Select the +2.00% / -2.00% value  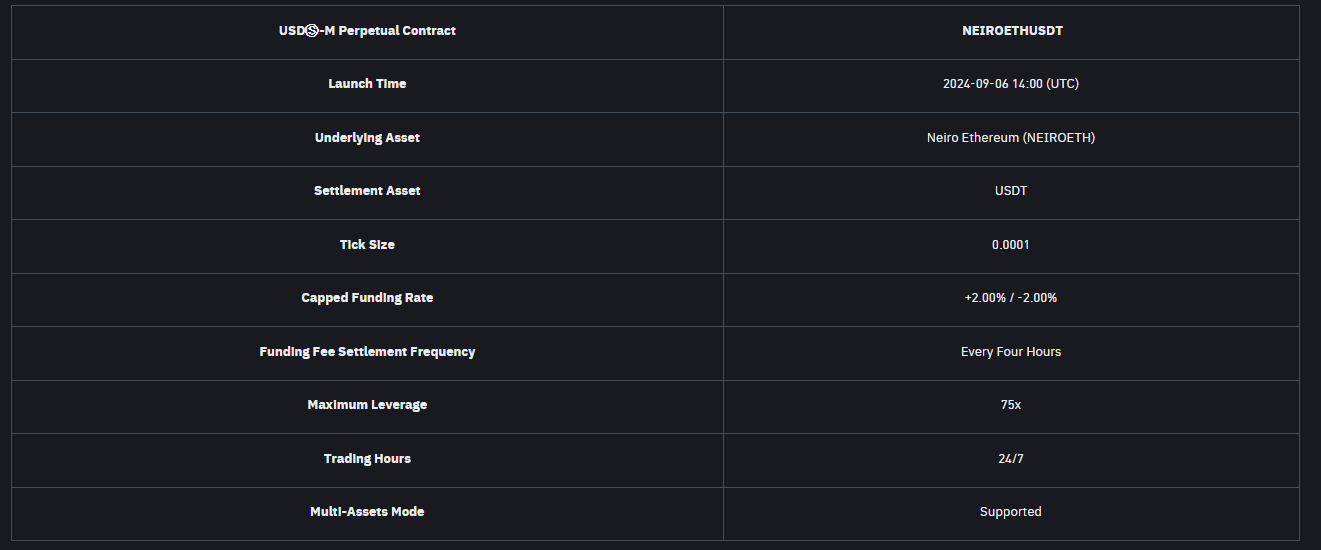tap(1011, 298)
